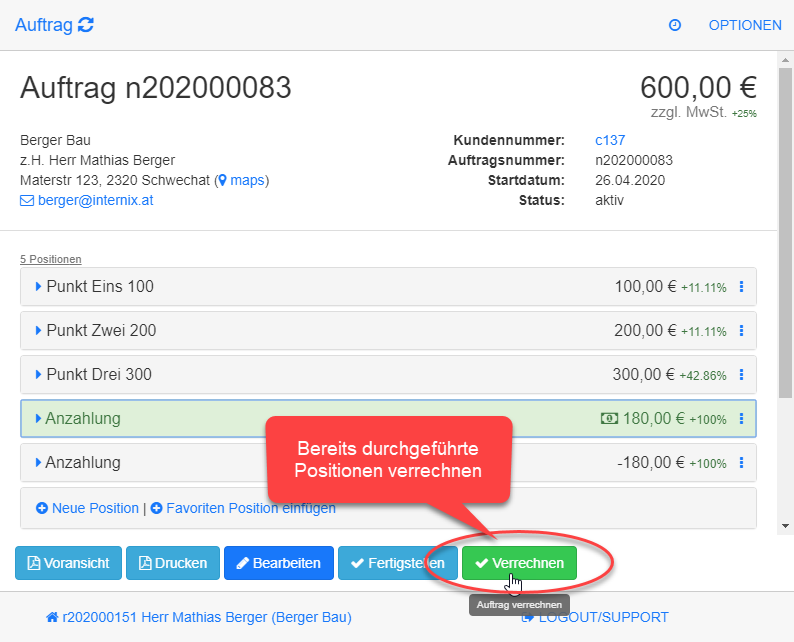Viewport: 794px width, 642px height.
Task: Click the Status value aktiv
Action: tap(609, 200)
